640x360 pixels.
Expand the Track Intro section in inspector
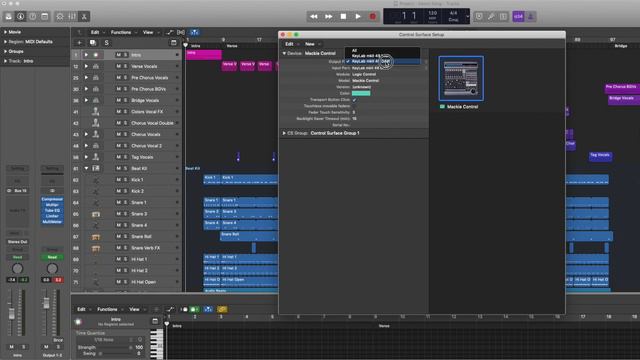(5, 61)
